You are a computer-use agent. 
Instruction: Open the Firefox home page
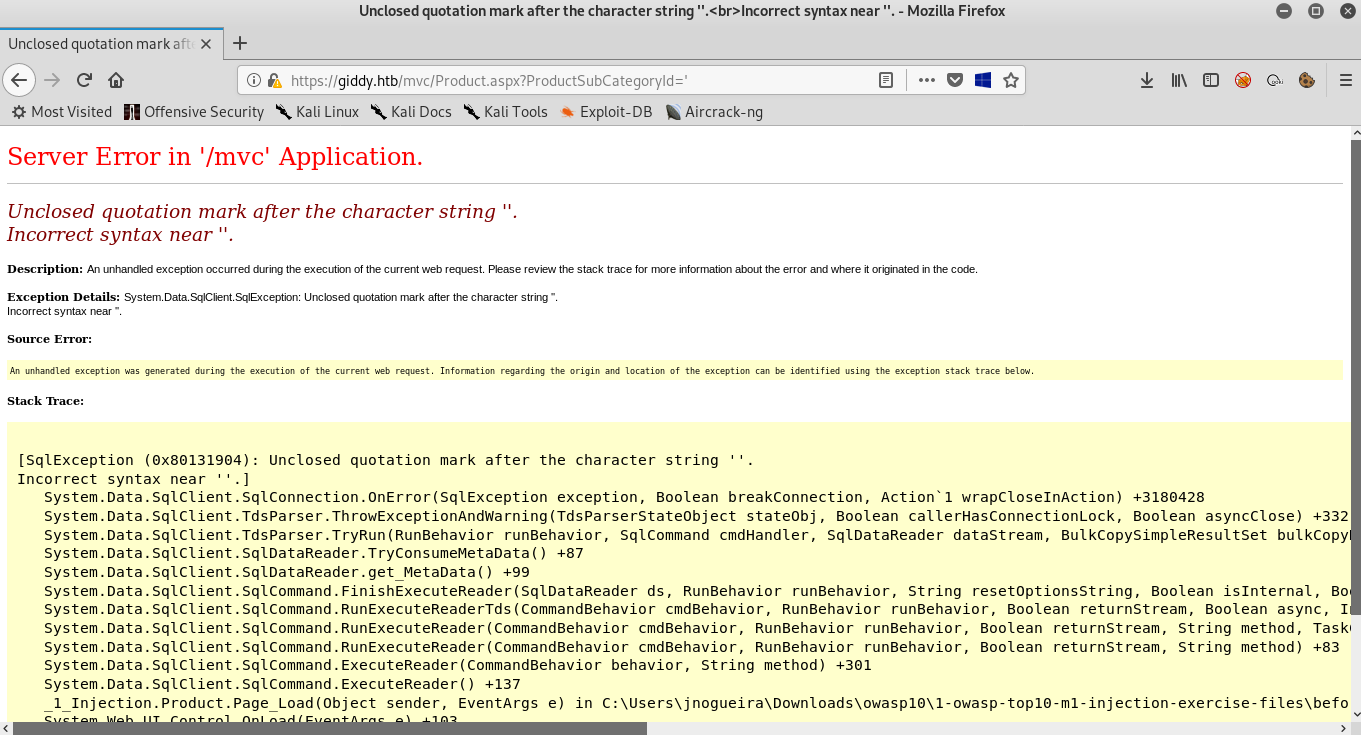[x=116, y=80]
